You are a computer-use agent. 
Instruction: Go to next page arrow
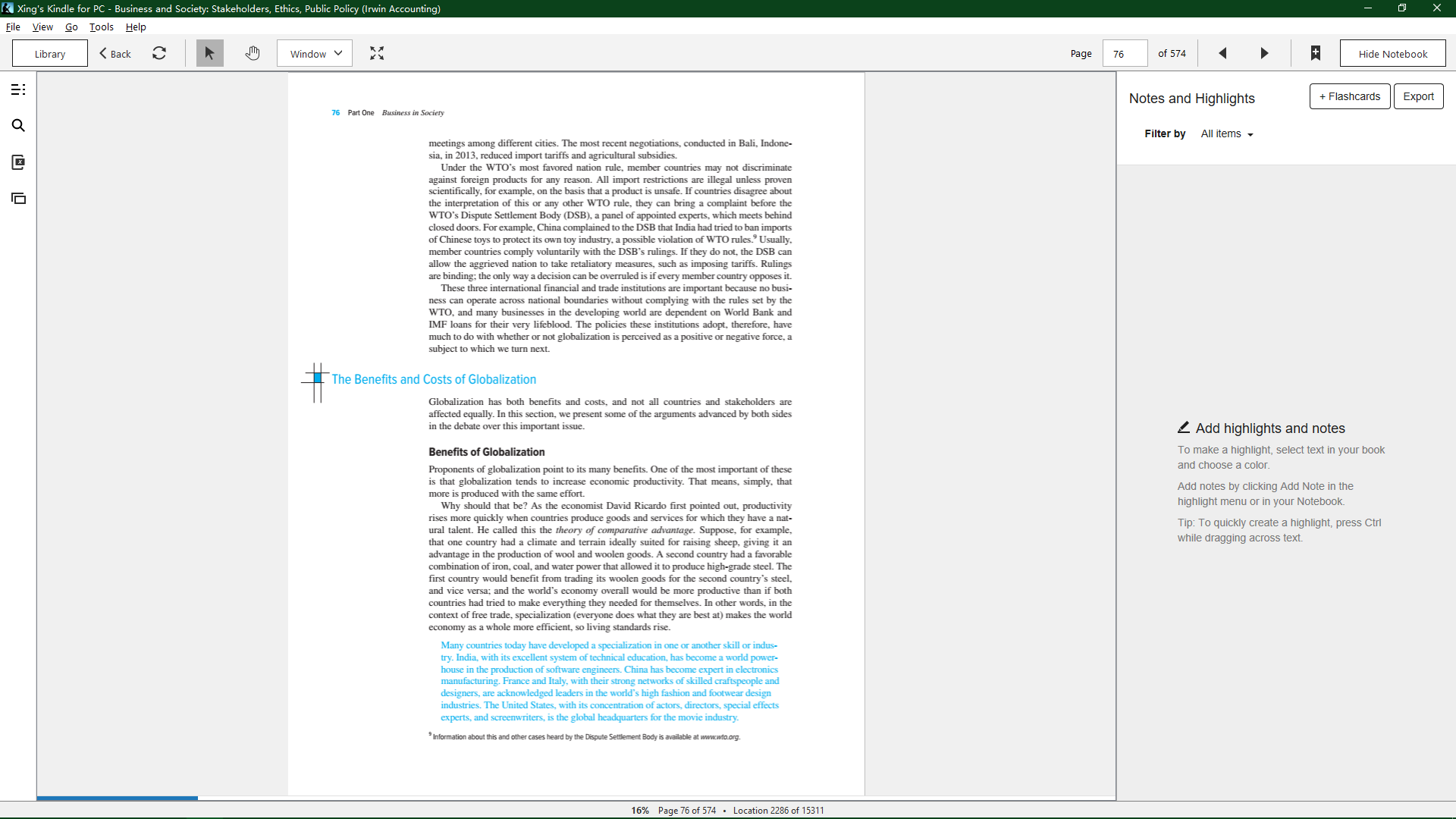click(x=1264, y=53)
